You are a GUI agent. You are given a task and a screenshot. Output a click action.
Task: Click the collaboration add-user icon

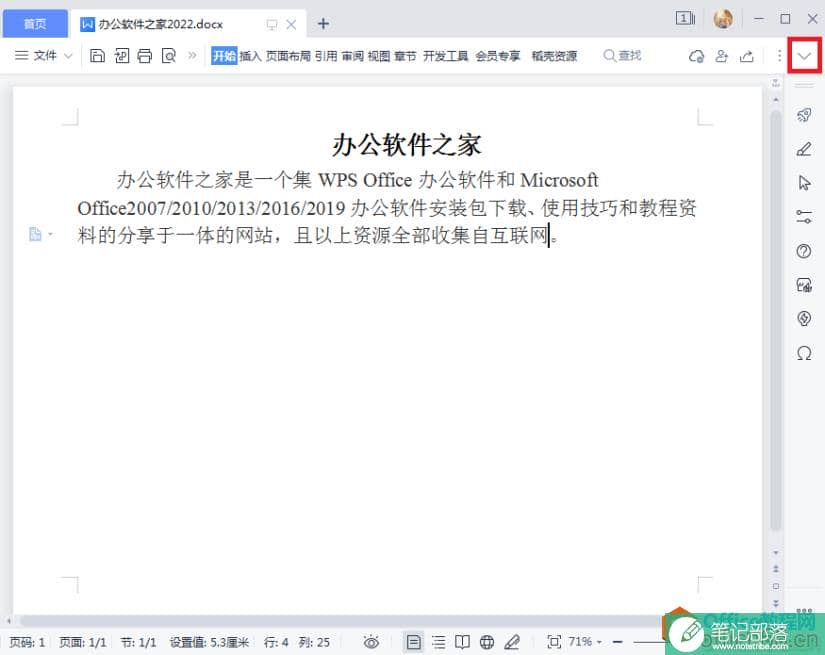click(721, 56)
